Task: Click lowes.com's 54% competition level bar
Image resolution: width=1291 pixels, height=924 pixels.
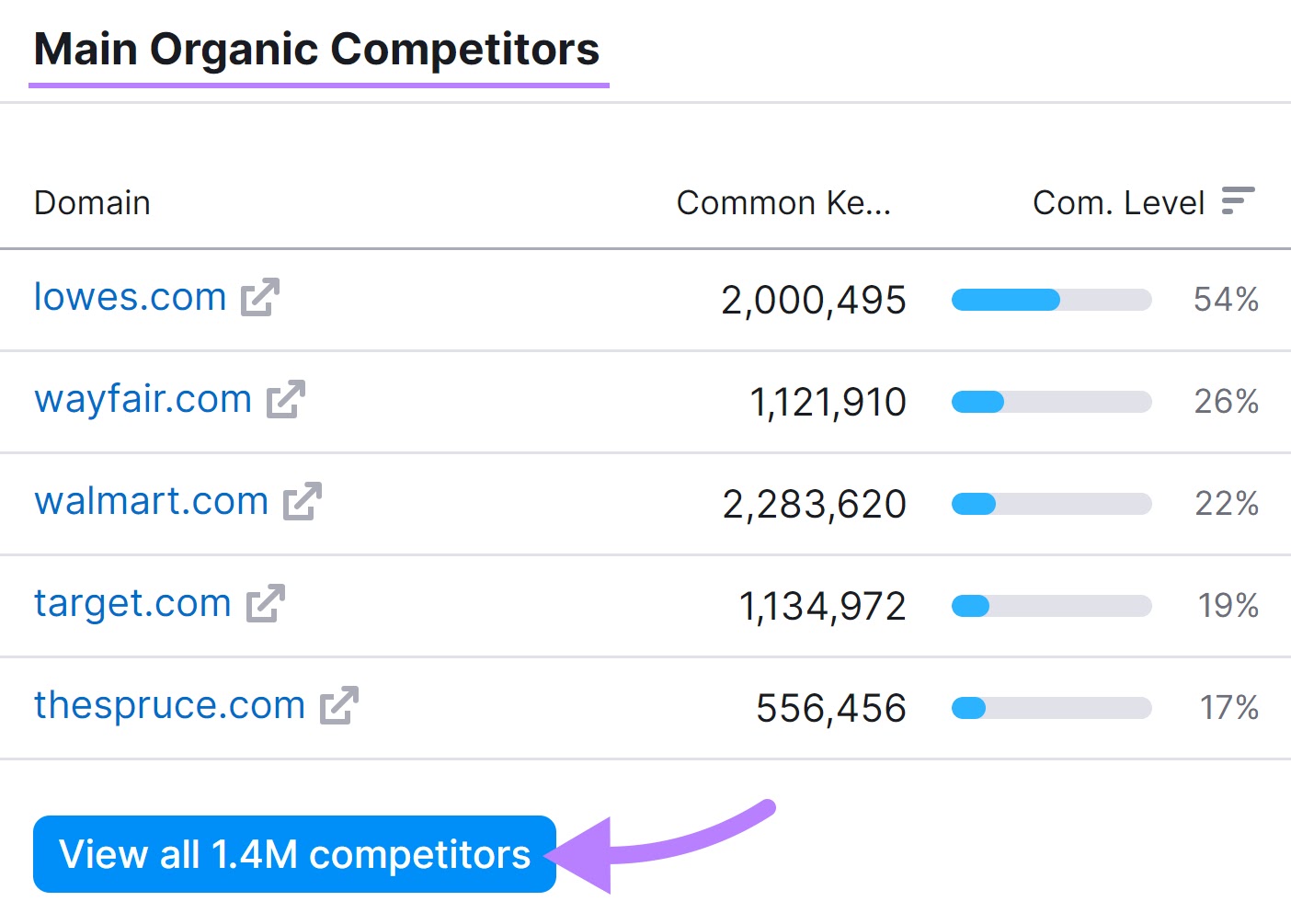Action: tap(1051, 299)
